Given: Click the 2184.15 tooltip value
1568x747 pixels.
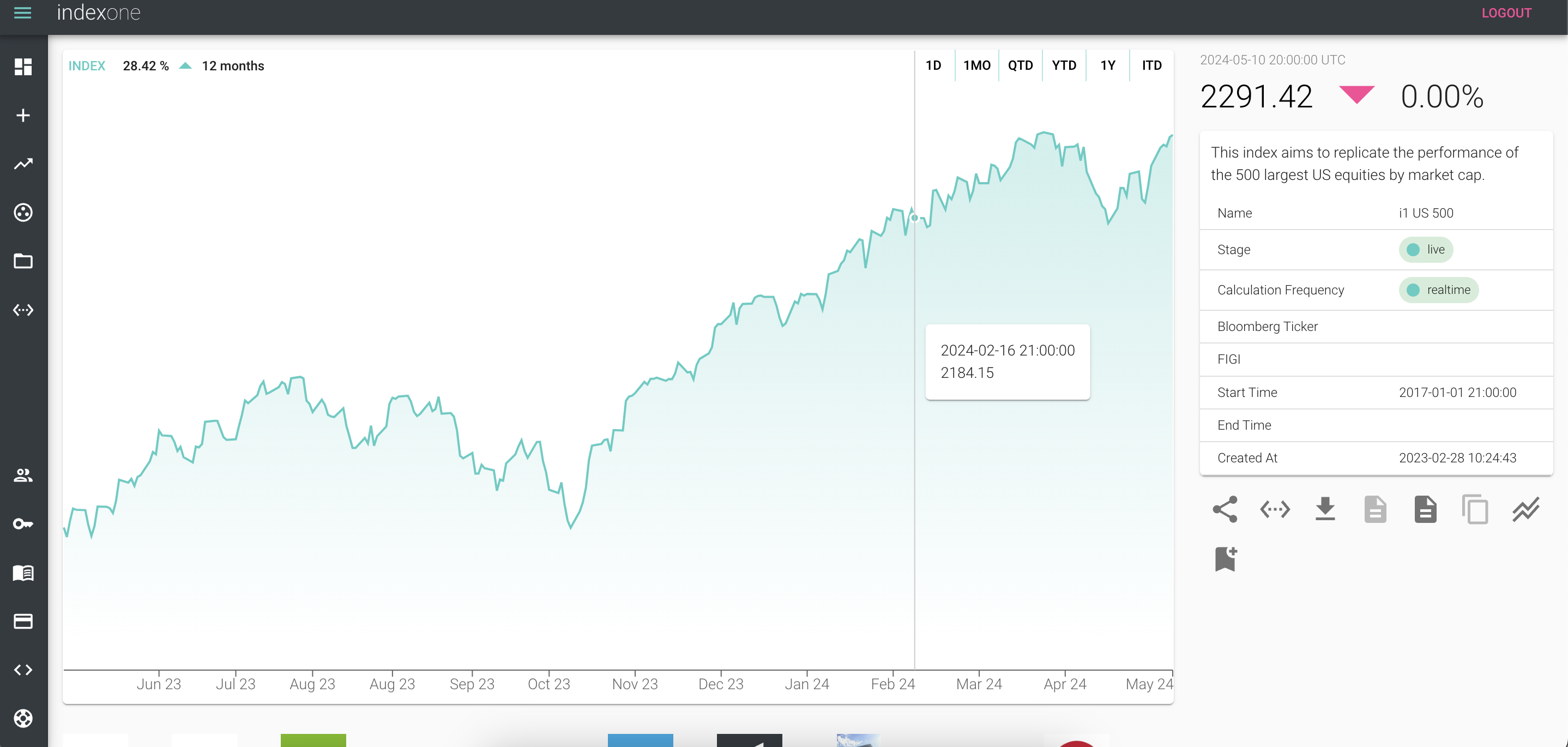Looking at the screenshot, I should (x=967, y=372).
